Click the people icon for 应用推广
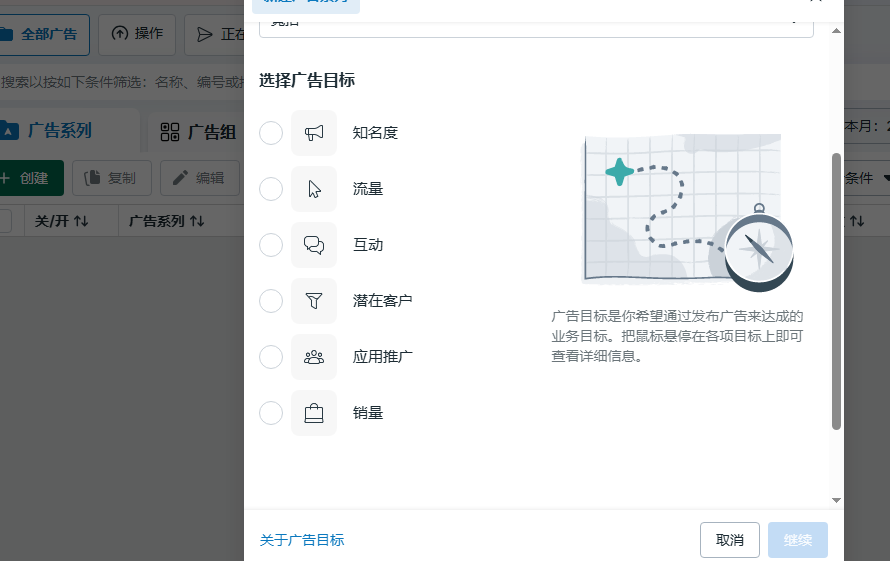Screen dimensions: 890x561 pos(314,357)
